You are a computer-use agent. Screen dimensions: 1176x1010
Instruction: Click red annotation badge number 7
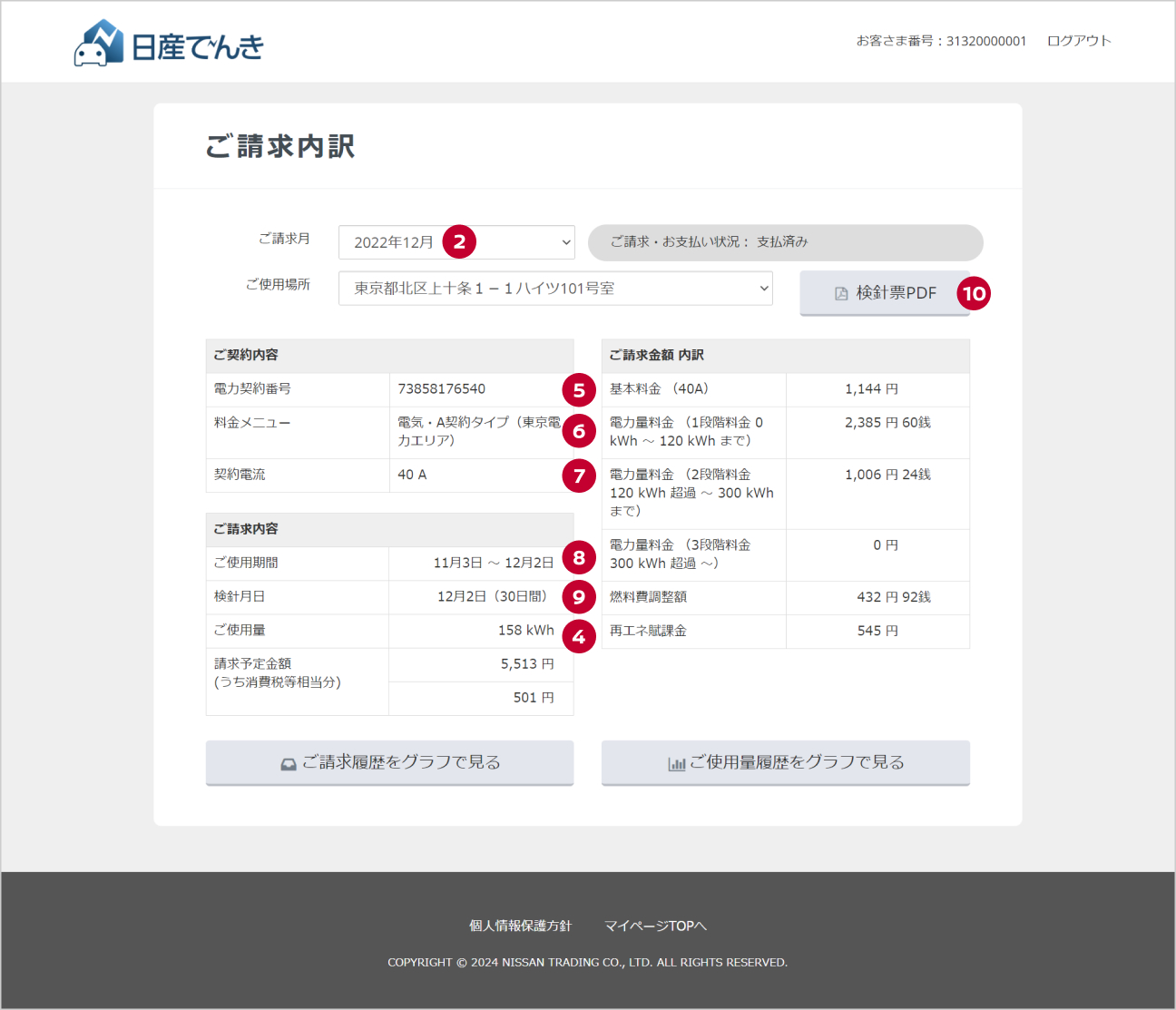tap(579, 476)
